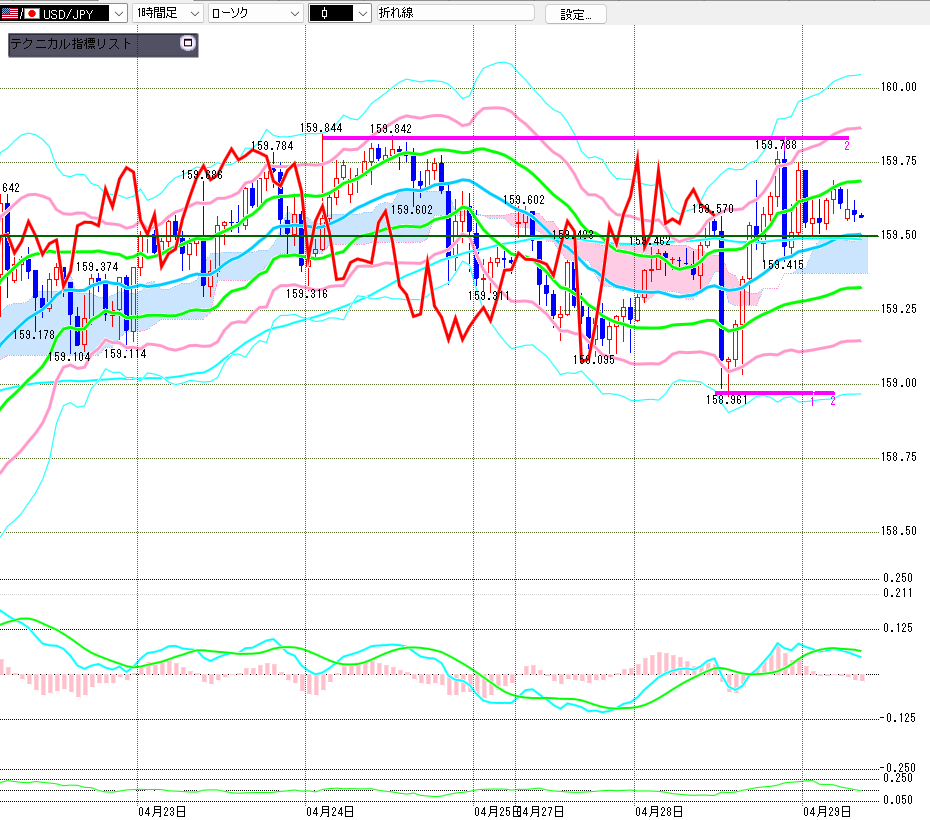Click the 04月24日 date on time axis
930x820 pixels.
click(330, 811)
